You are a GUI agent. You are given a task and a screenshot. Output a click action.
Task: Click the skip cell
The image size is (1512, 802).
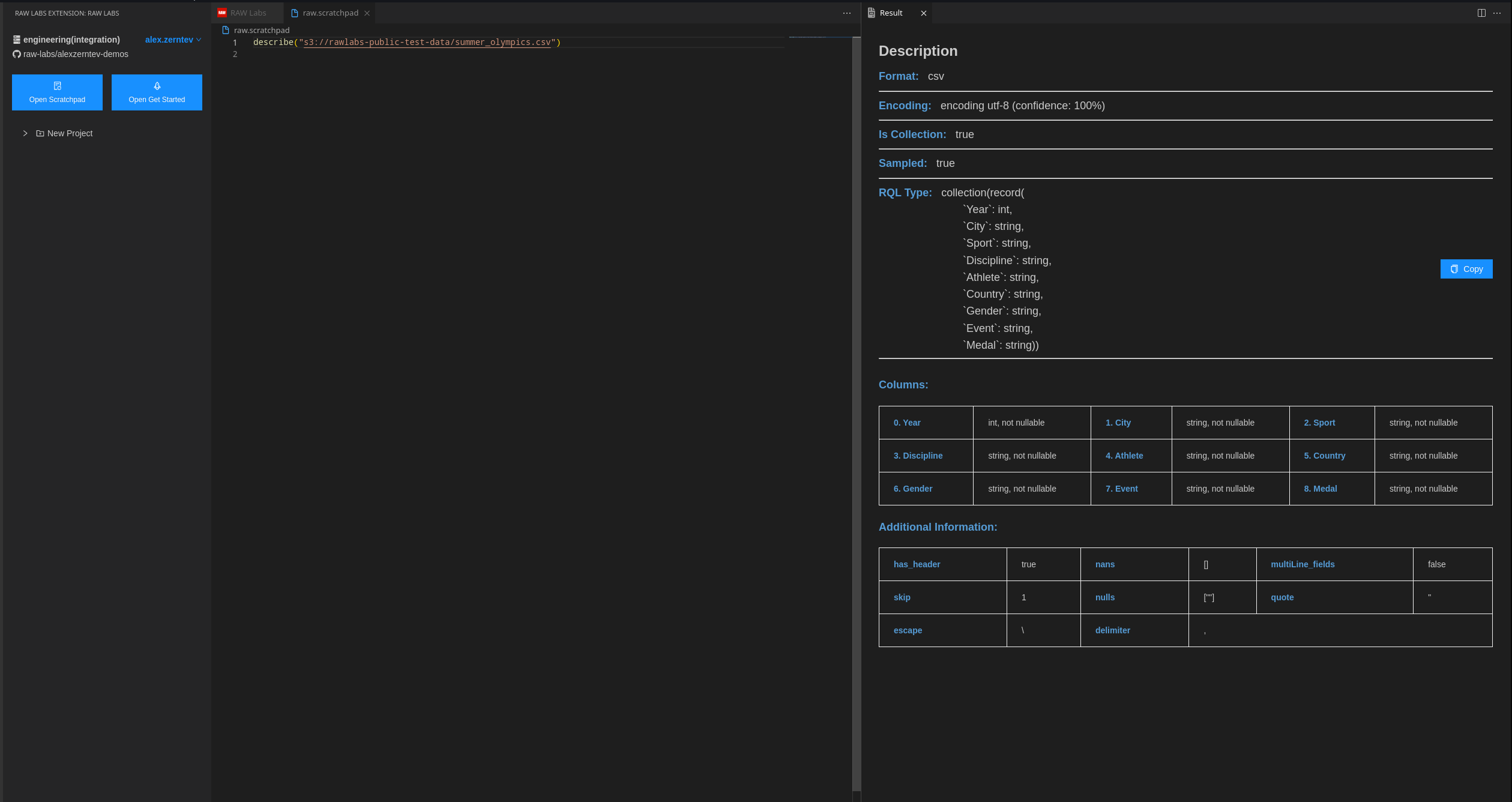pos(943,597)
